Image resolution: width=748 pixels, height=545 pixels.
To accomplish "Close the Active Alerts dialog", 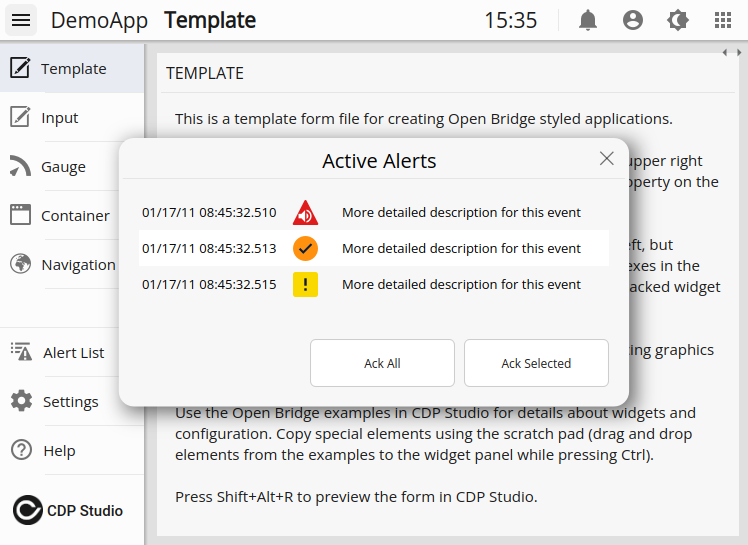I will pos(606,158).
